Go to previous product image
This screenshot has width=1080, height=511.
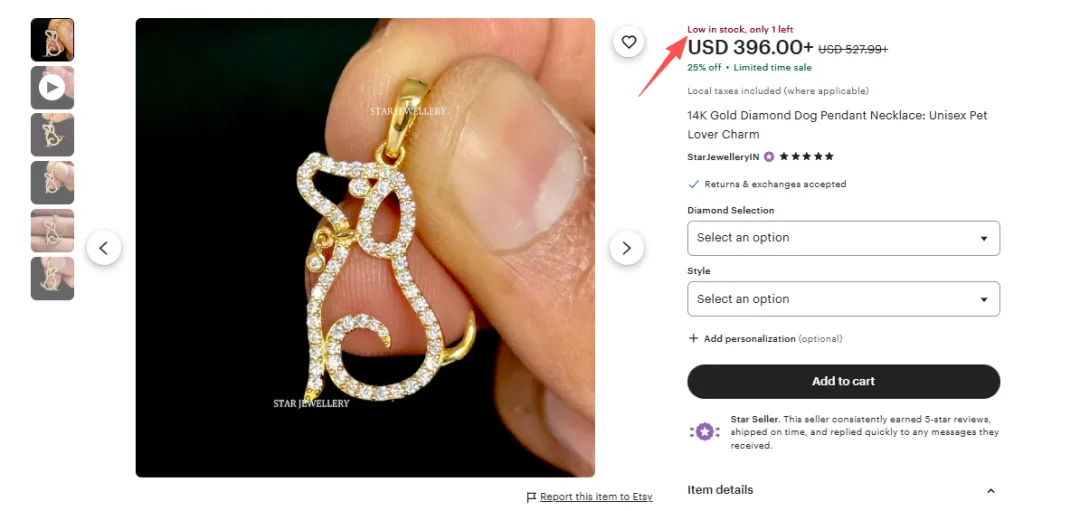pyautogui.click(x=104, y=248)
